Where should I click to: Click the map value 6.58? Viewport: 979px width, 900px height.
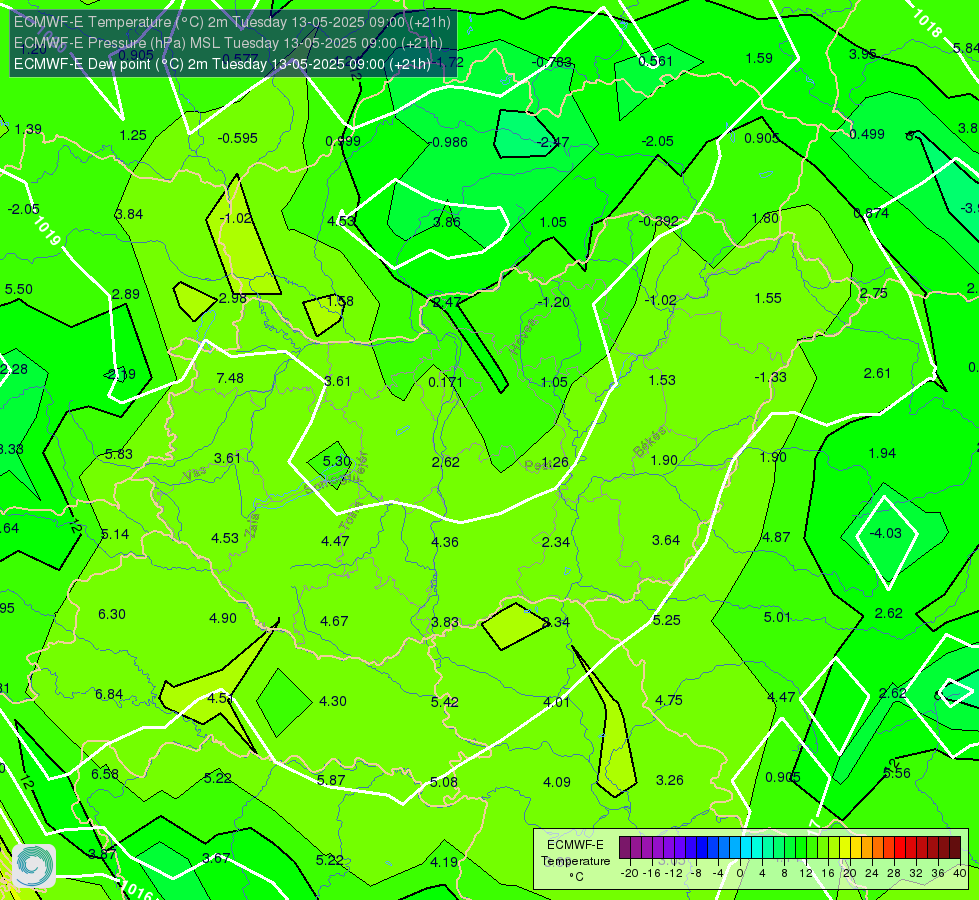tap(105, 774)
